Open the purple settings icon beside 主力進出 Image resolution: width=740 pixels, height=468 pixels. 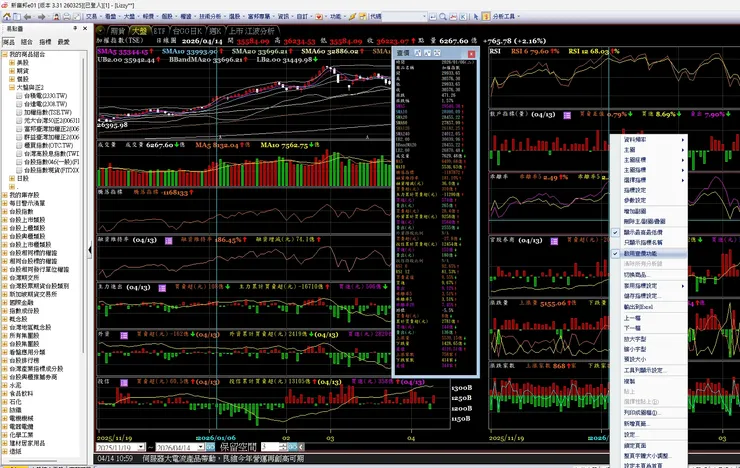pos(162,288)
